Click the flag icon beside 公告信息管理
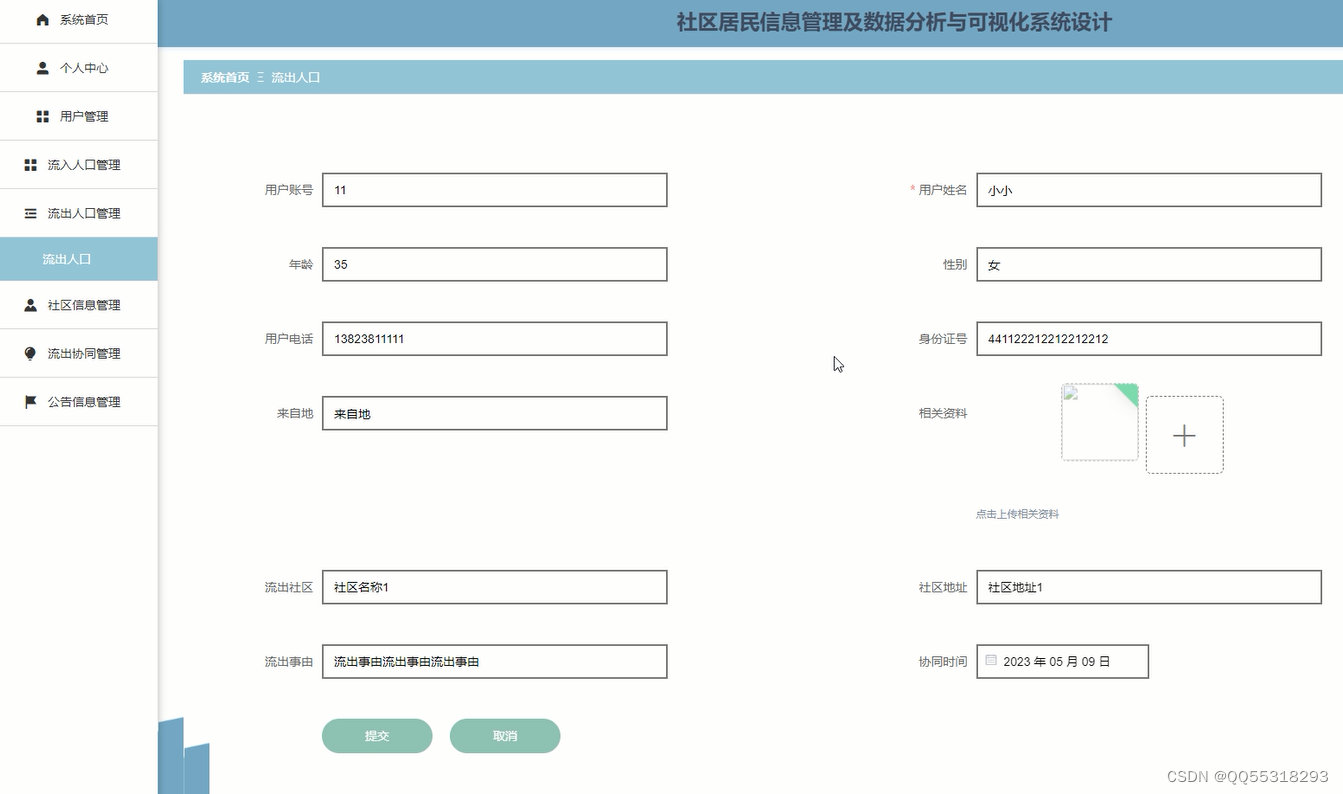1343x794 pixels. pos(30,402)
